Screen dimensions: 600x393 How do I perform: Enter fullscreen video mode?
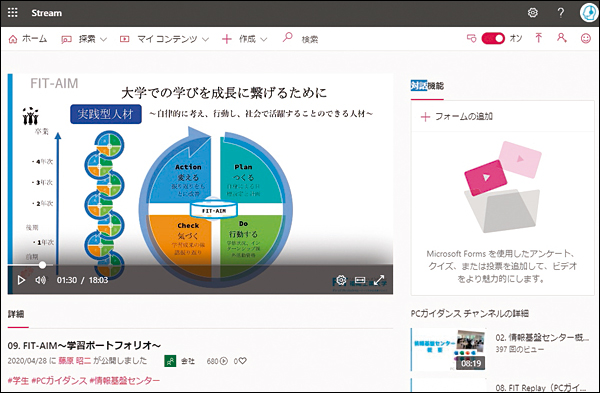379,280
